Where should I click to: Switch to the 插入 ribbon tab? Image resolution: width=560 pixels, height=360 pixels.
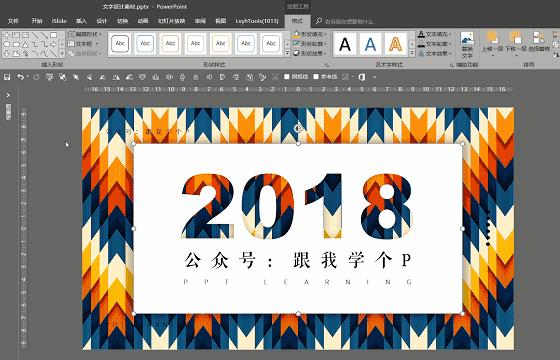(x=81, y=21)
